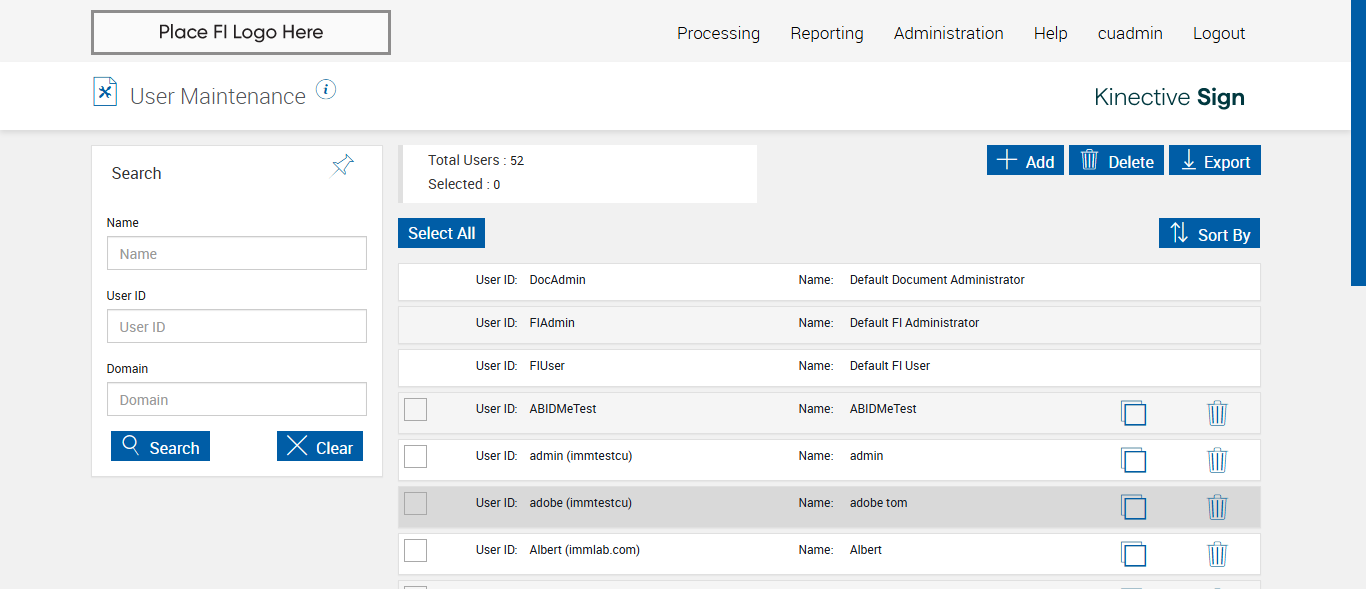Click the User ID search field

coord(237,327)
